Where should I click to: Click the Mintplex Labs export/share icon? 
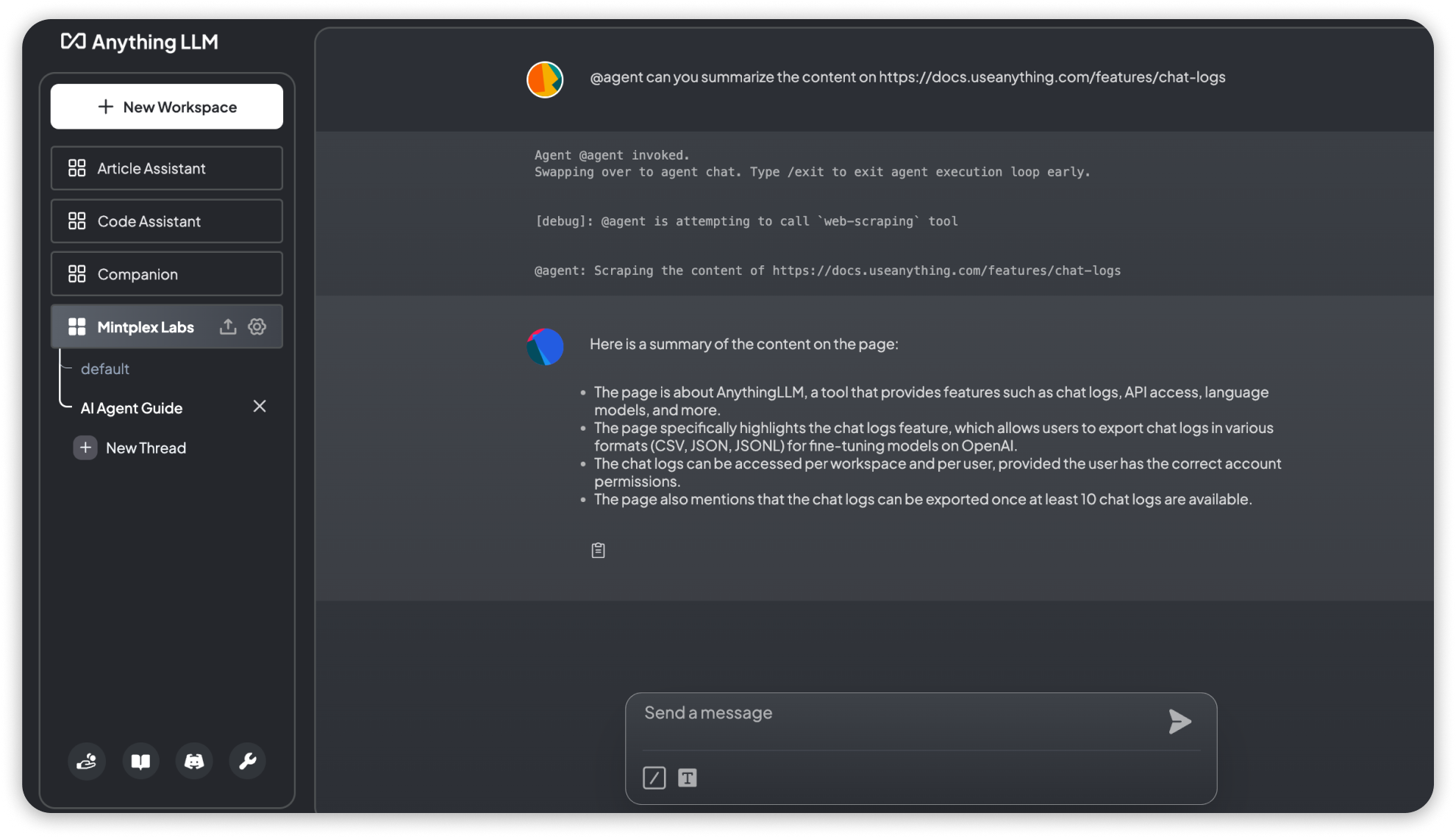(228, 327)
